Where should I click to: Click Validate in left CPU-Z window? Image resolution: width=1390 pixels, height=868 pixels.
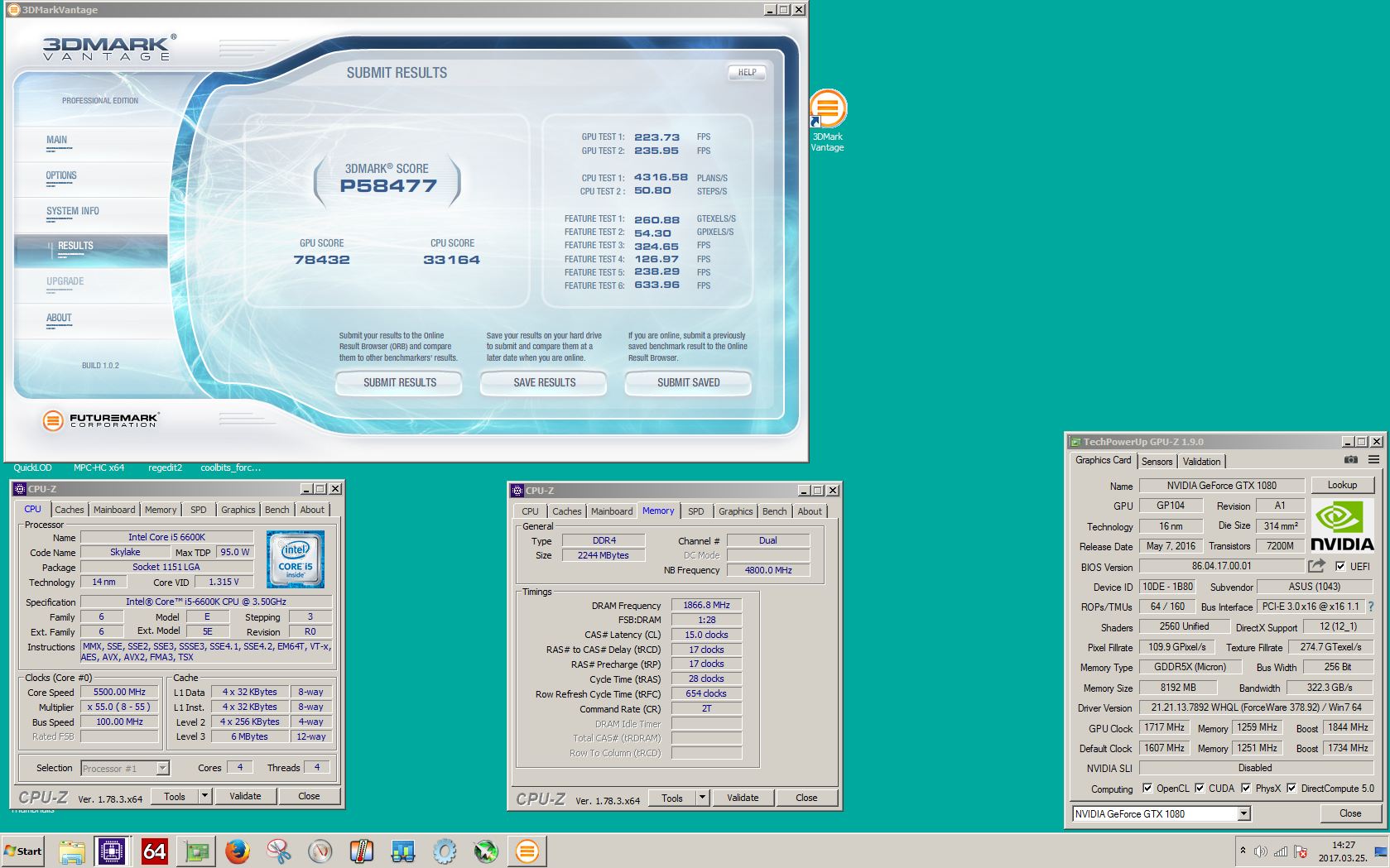245,796
